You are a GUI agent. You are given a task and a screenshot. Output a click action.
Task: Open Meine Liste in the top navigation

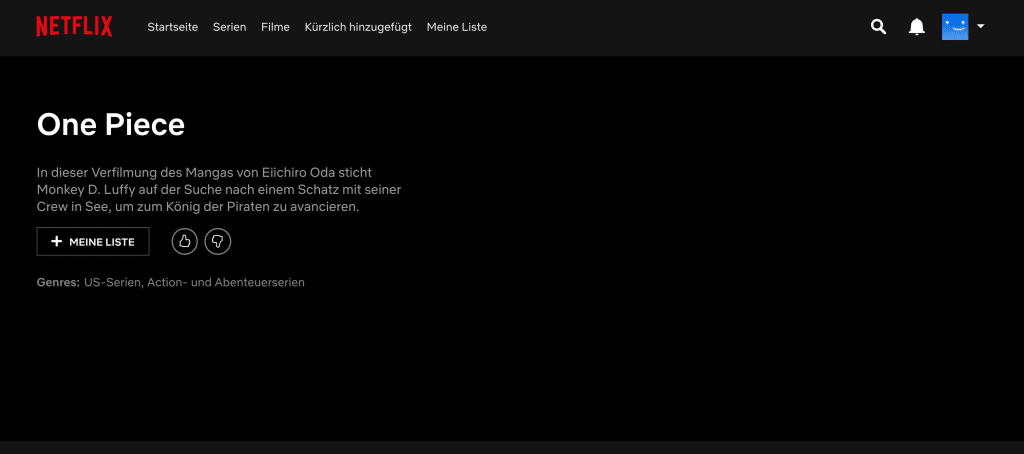click(456, 27)
